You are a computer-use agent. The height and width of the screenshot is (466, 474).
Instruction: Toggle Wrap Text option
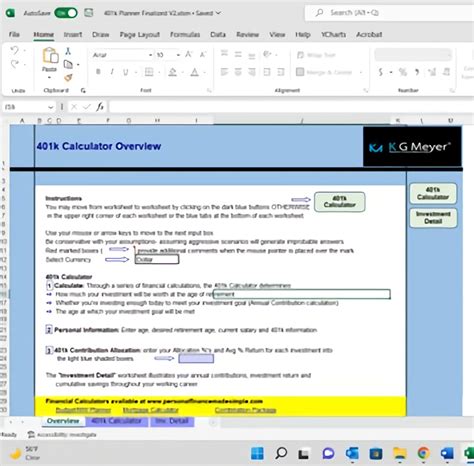click(x=316, y=55)
